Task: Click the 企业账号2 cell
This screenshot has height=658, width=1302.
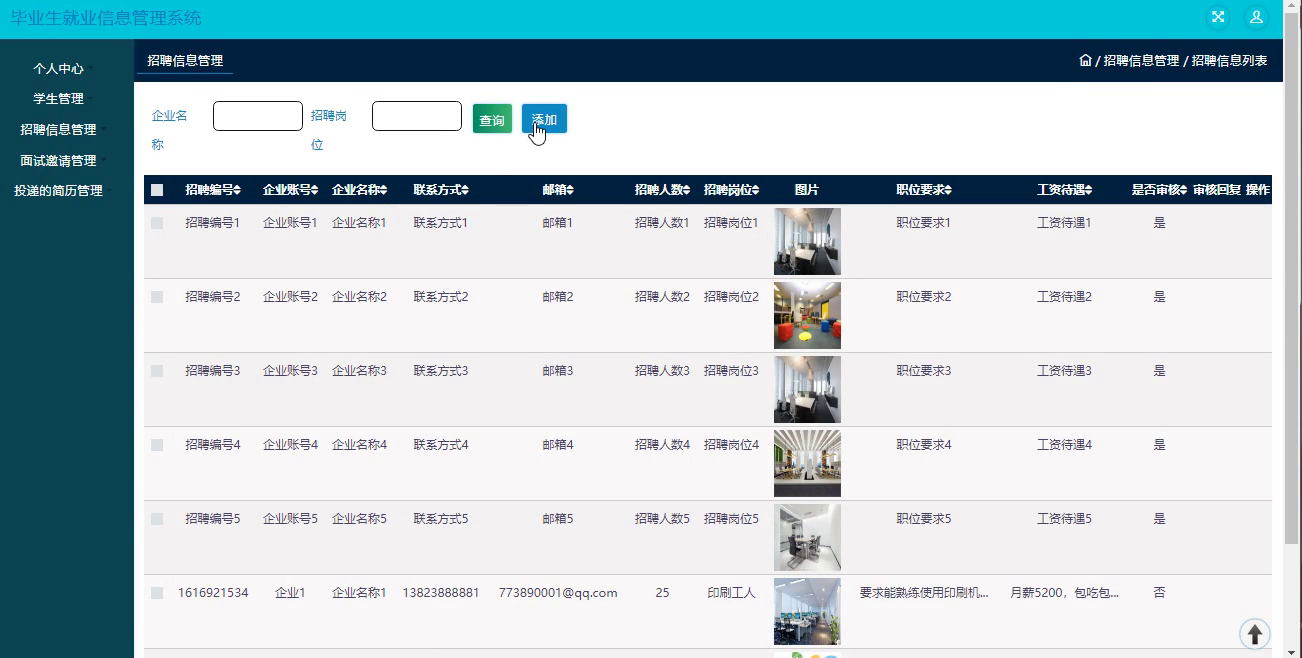Action: click(x=291, y=297)
